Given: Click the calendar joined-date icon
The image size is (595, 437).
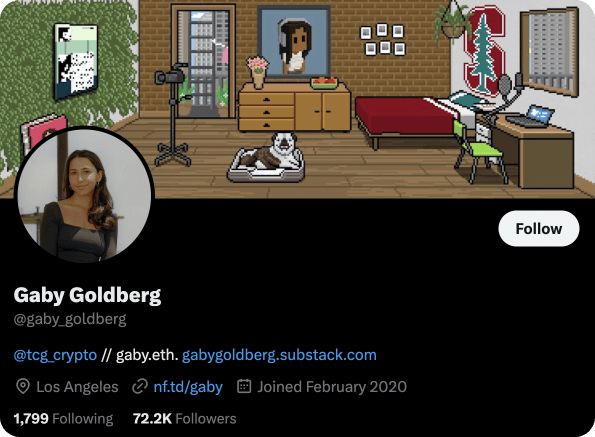Looking at the screenshot, I should pos(244,386).
